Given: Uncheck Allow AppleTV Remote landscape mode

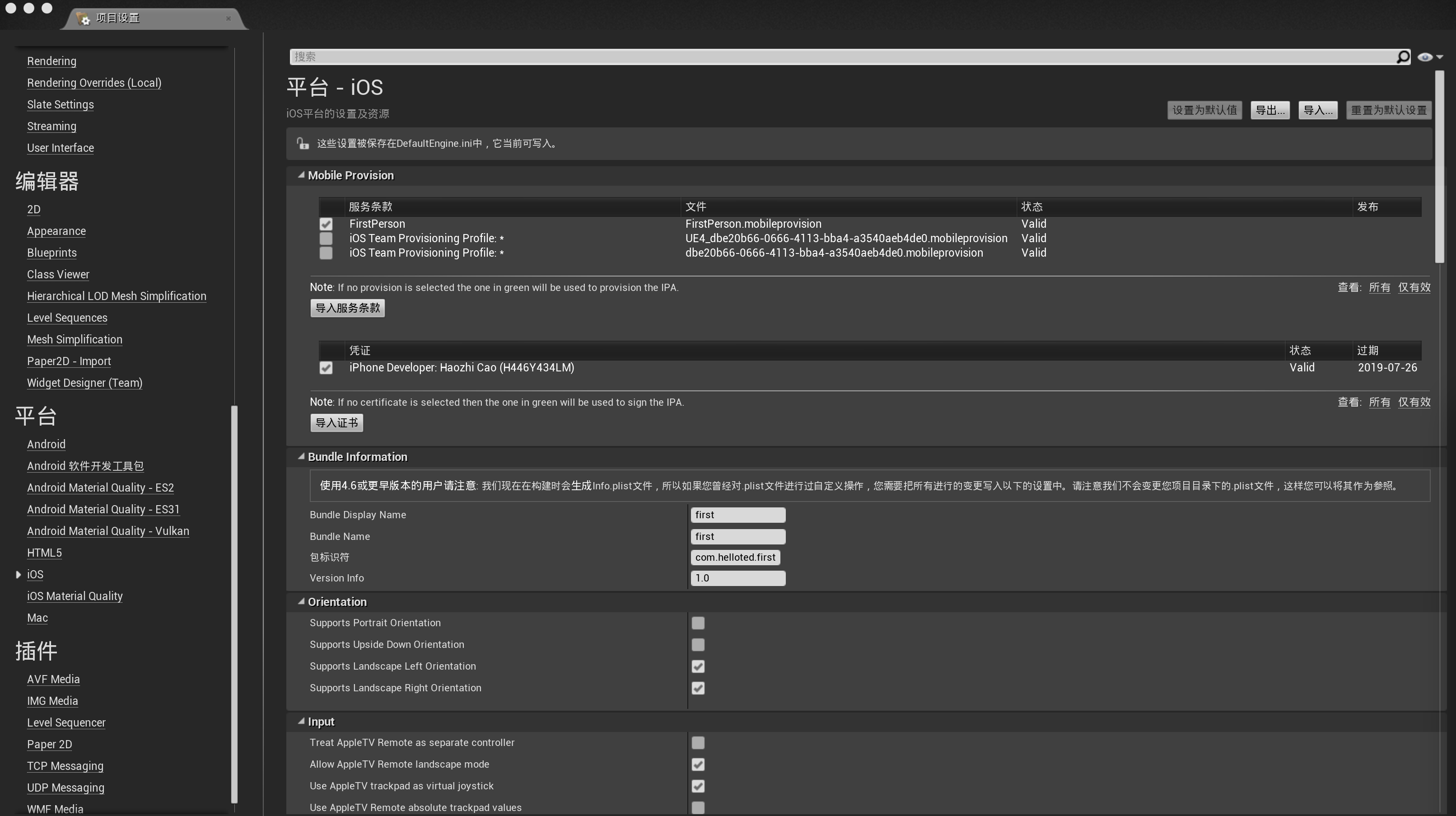Looking at the screenshot, I should [698, 764].
